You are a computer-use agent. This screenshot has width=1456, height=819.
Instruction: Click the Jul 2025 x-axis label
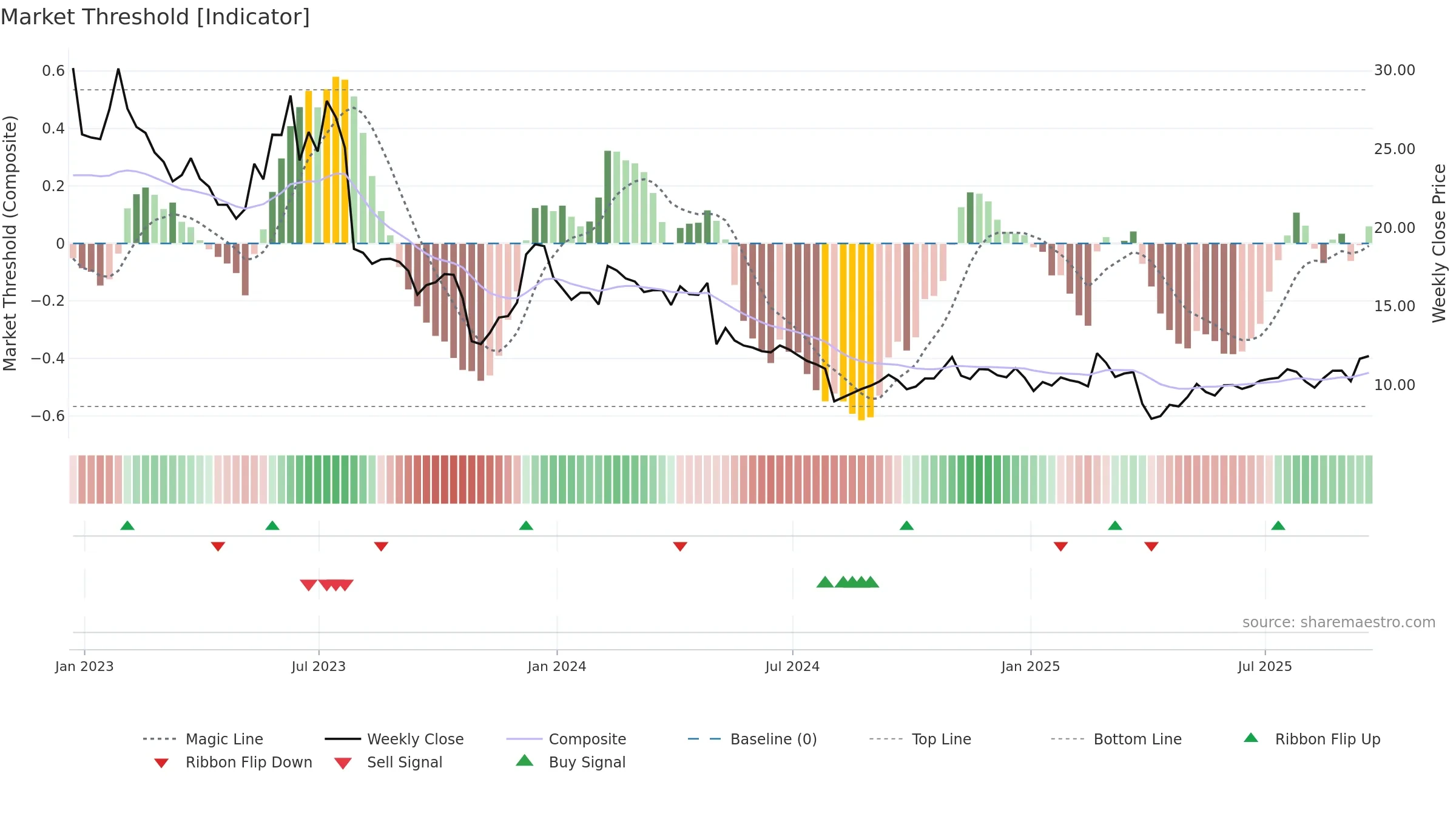tap(1265, 667)
